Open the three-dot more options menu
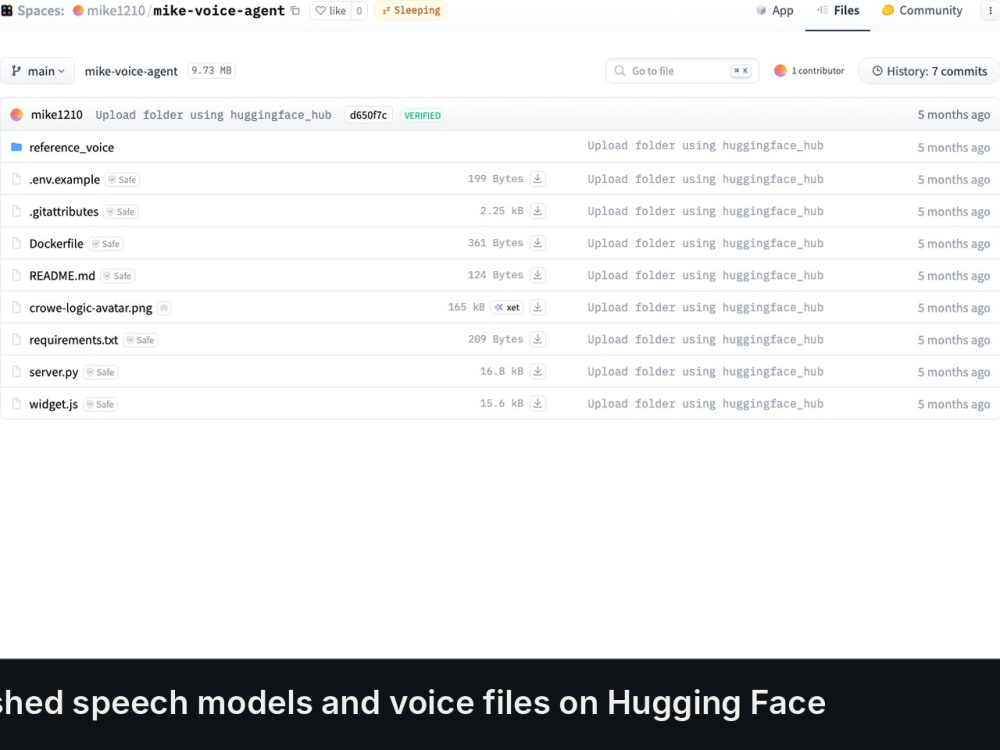Image resolution: width=1000 pixels, height=750 pixels. tap(990, 11)
